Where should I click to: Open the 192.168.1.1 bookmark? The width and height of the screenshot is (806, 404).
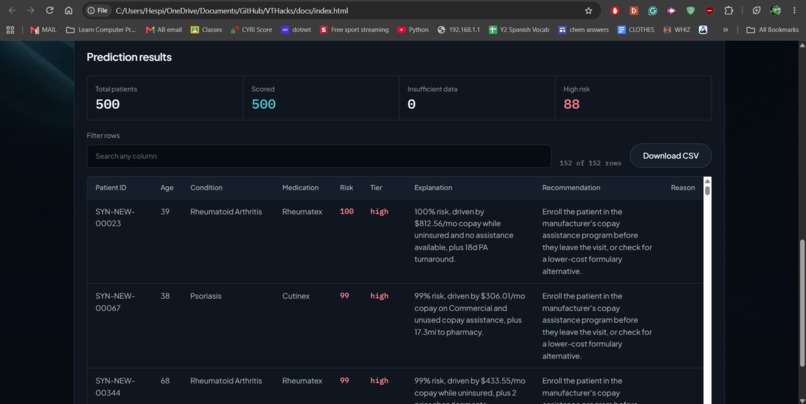(459, 30)
